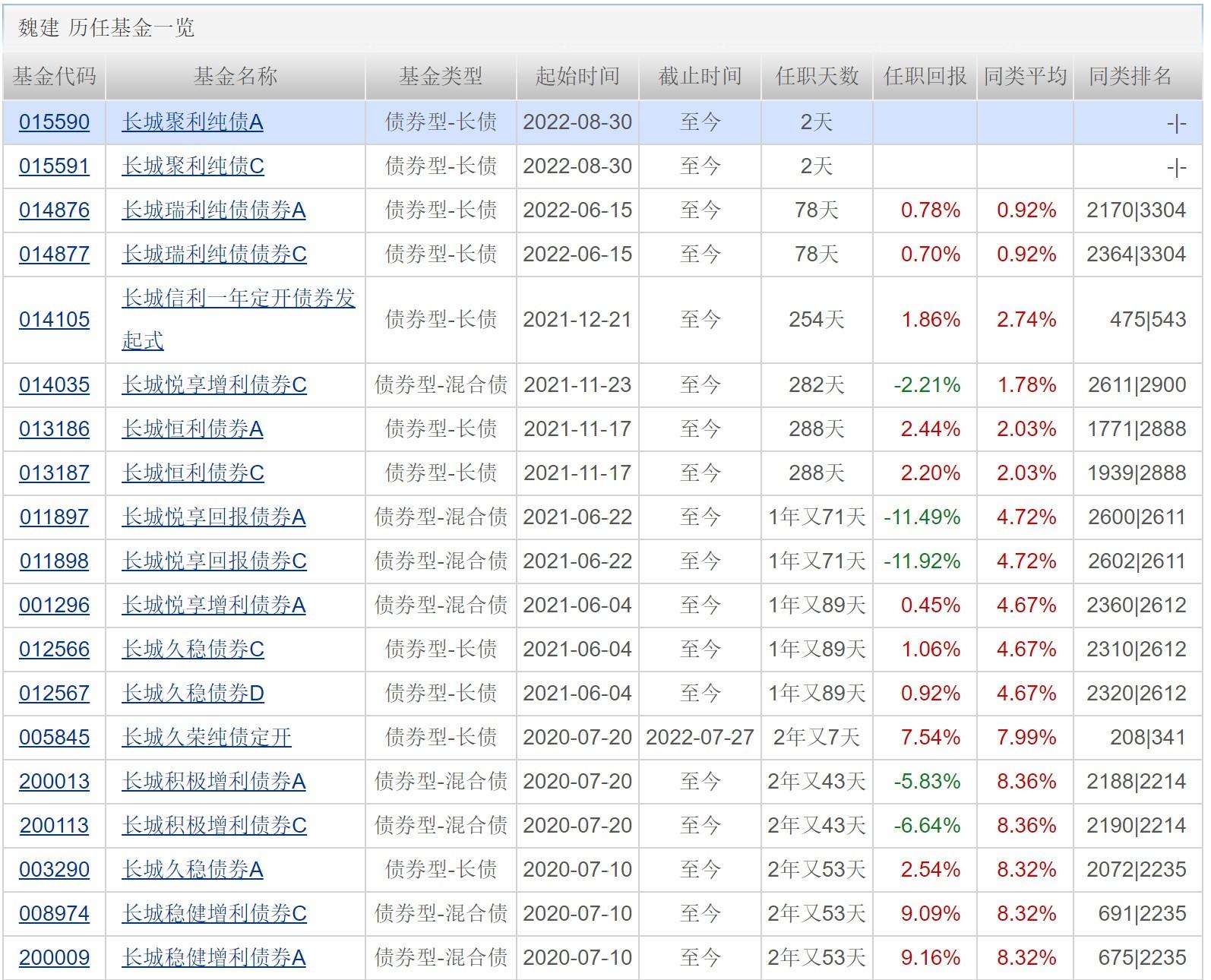Open fund code link 014105

pos(54,319)
